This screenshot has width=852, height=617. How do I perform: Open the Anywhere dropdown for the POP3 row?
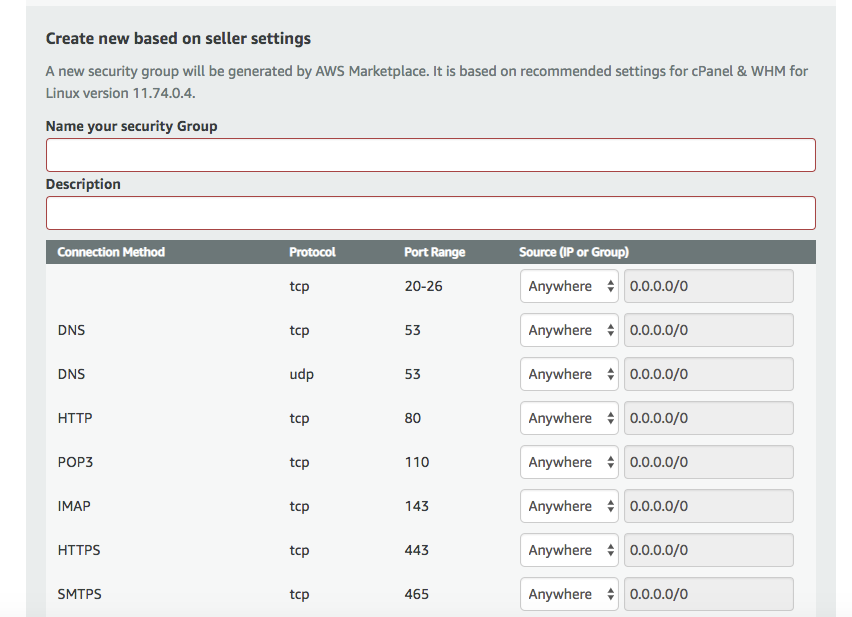point(568,461)
